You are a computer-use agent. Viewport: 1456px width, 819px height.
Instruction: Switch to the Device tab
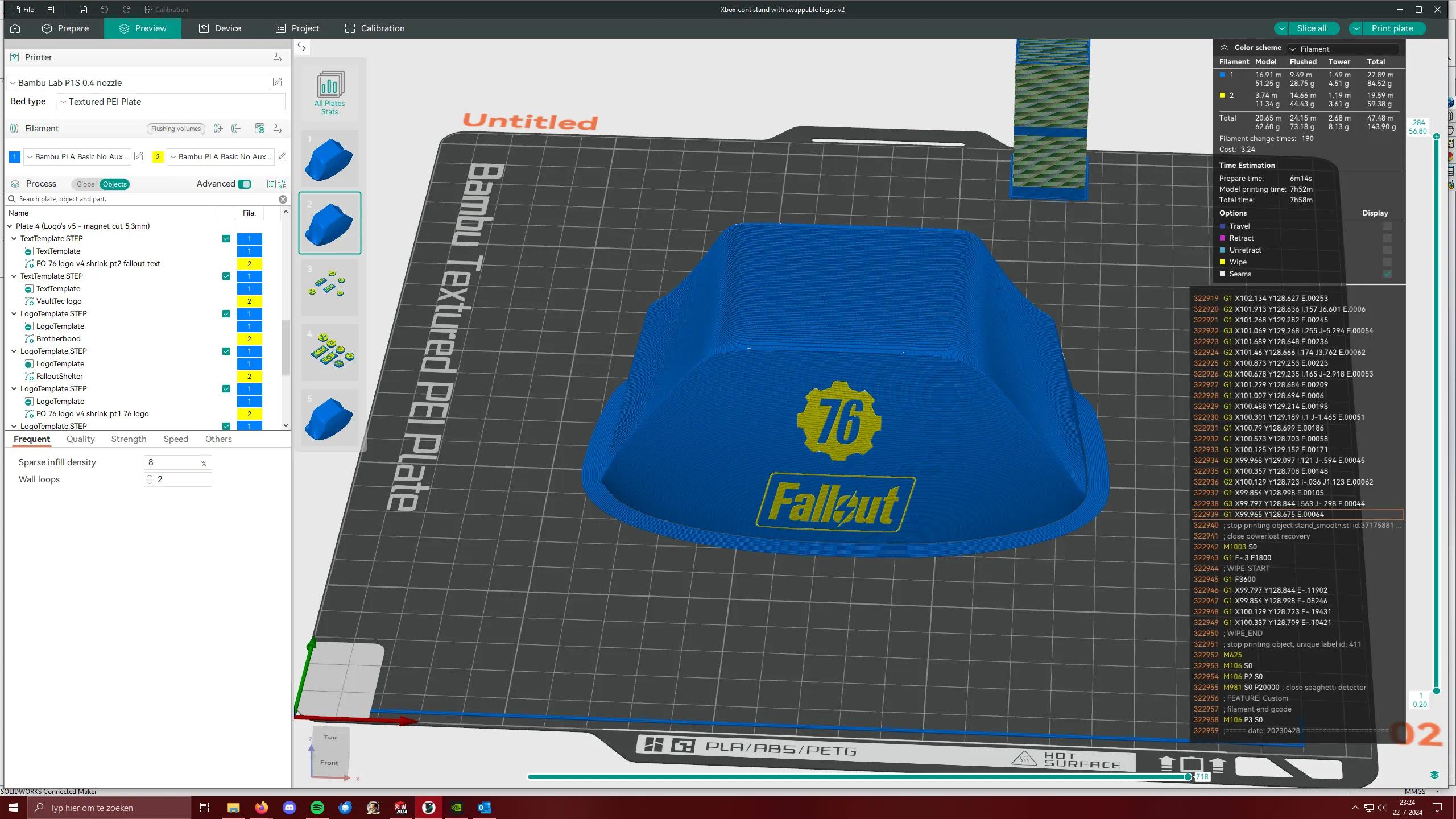[220, 28]
